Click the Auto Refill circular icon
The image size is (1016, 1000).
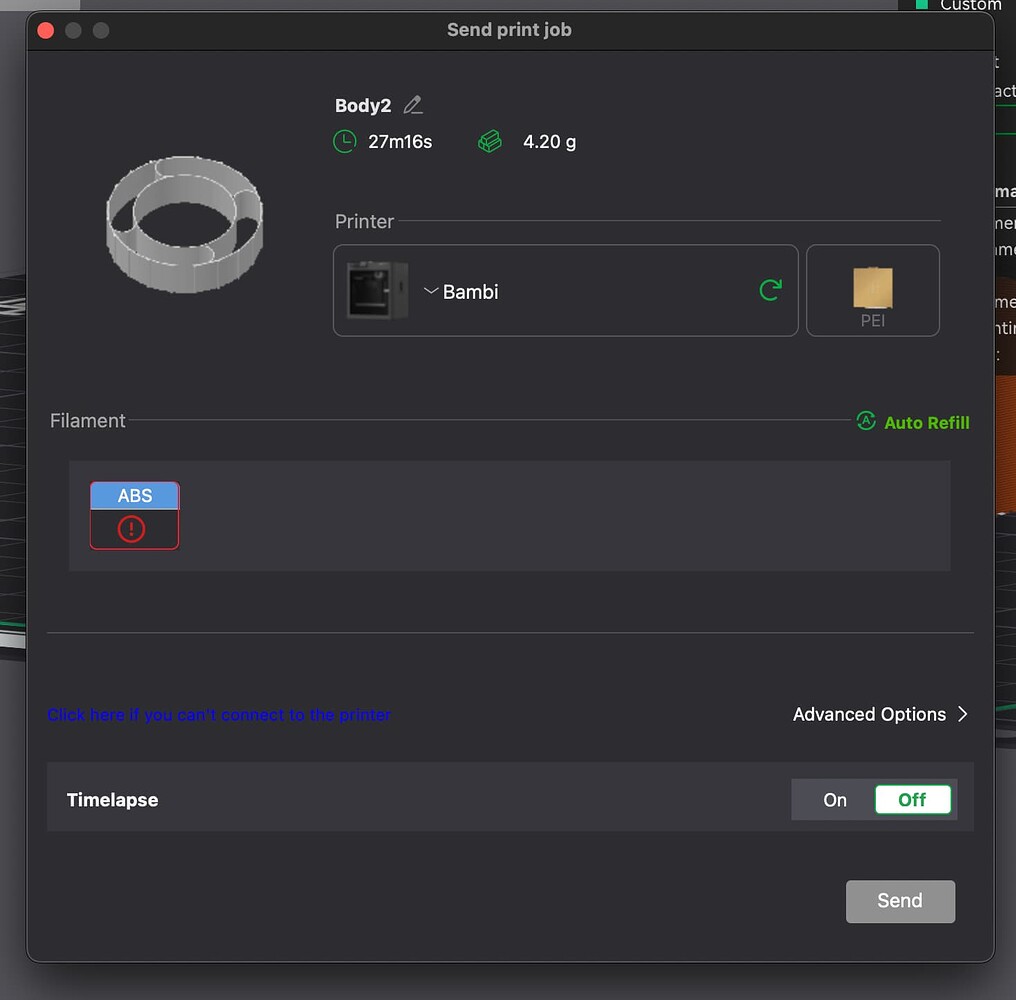click(866, 421)
